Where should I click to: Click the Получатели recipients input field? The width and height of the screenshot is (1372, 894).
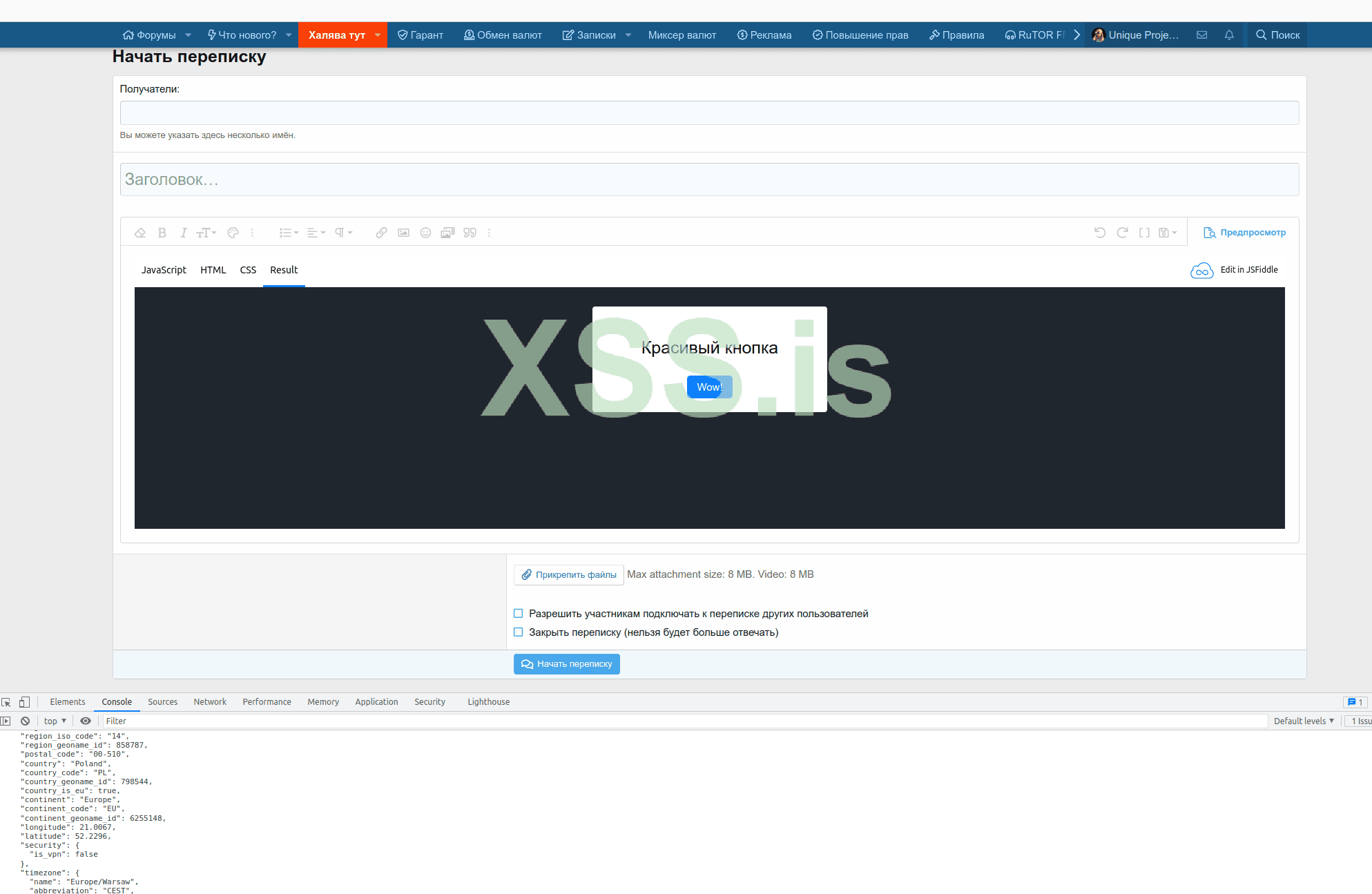(709, 113)
